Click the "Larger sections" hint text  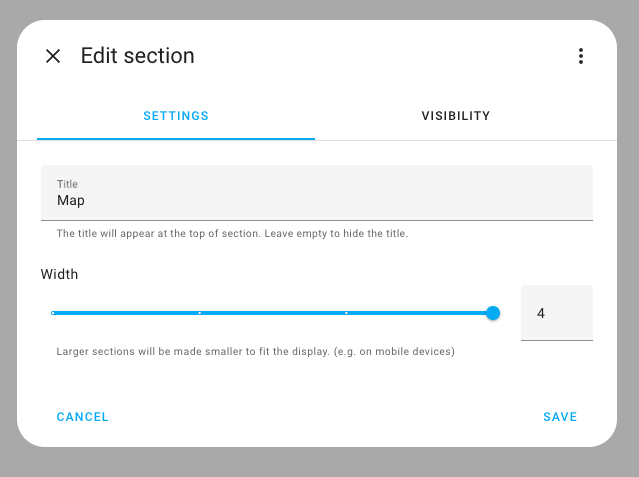[x=255, y=352]
